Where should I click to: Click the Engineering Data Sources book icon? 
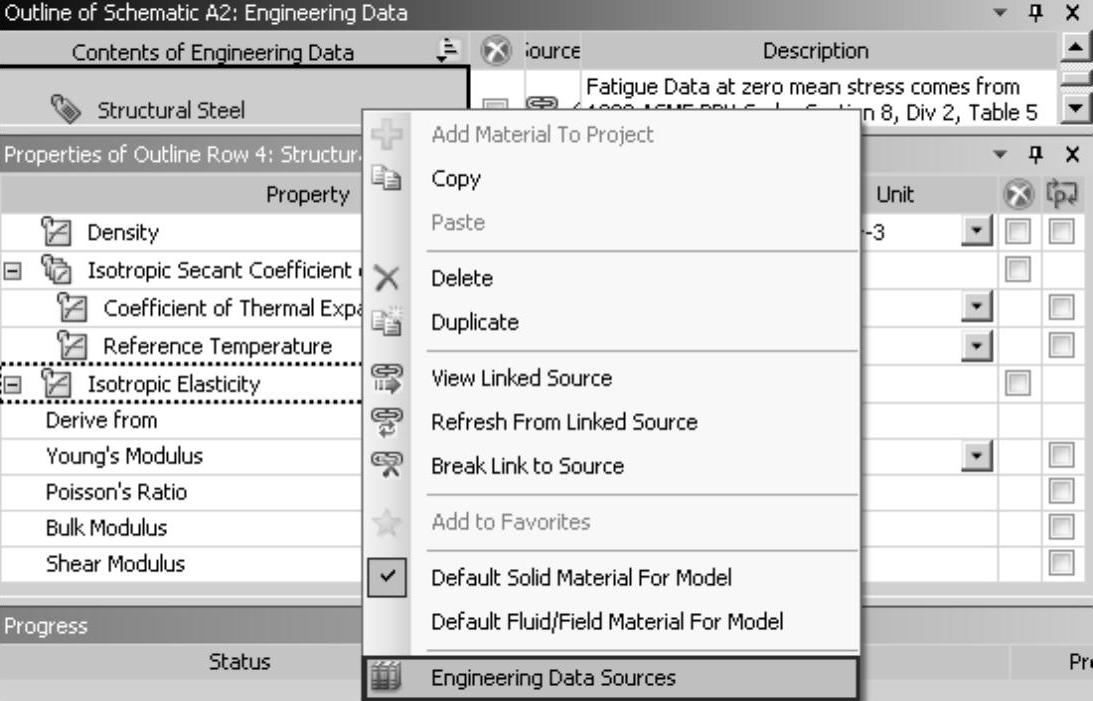click(x=386, y=678)
